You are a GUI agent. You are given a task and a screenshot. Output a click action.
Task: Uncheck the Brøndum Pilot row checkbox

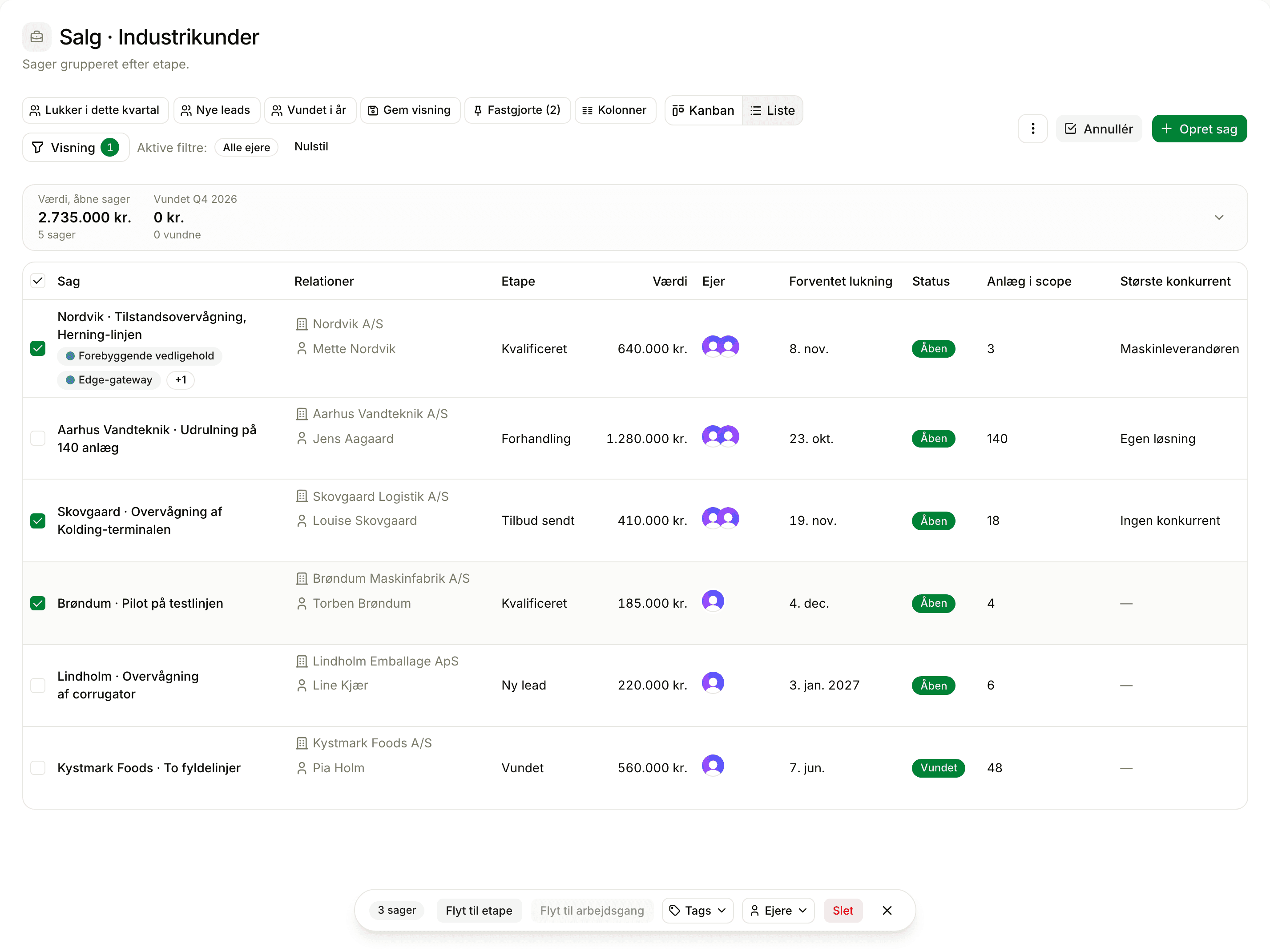38,603
